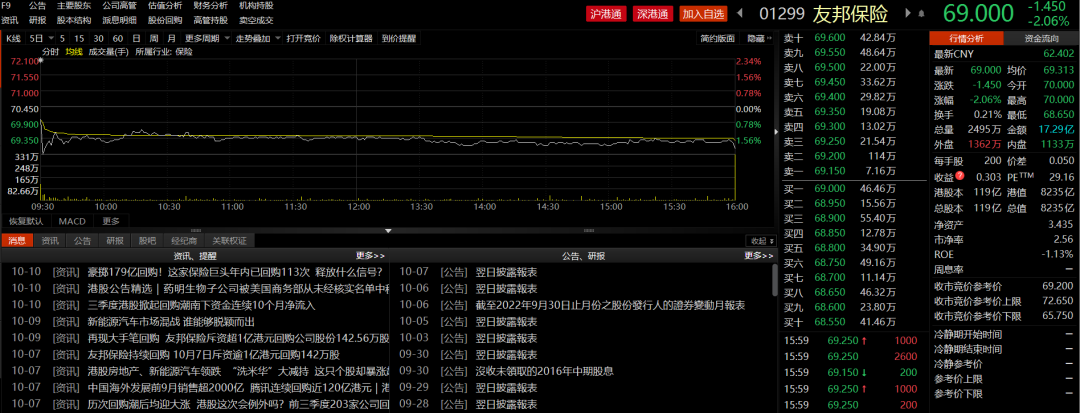Click the 沪港通 button
Image resolution: width=1080 pixels, height=413 pixels.
(607, 13)
